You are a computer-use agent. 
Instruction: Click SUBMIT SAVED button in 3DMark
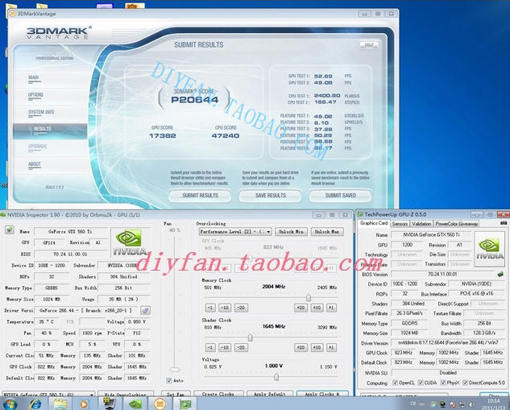click(x=340, y=195)
